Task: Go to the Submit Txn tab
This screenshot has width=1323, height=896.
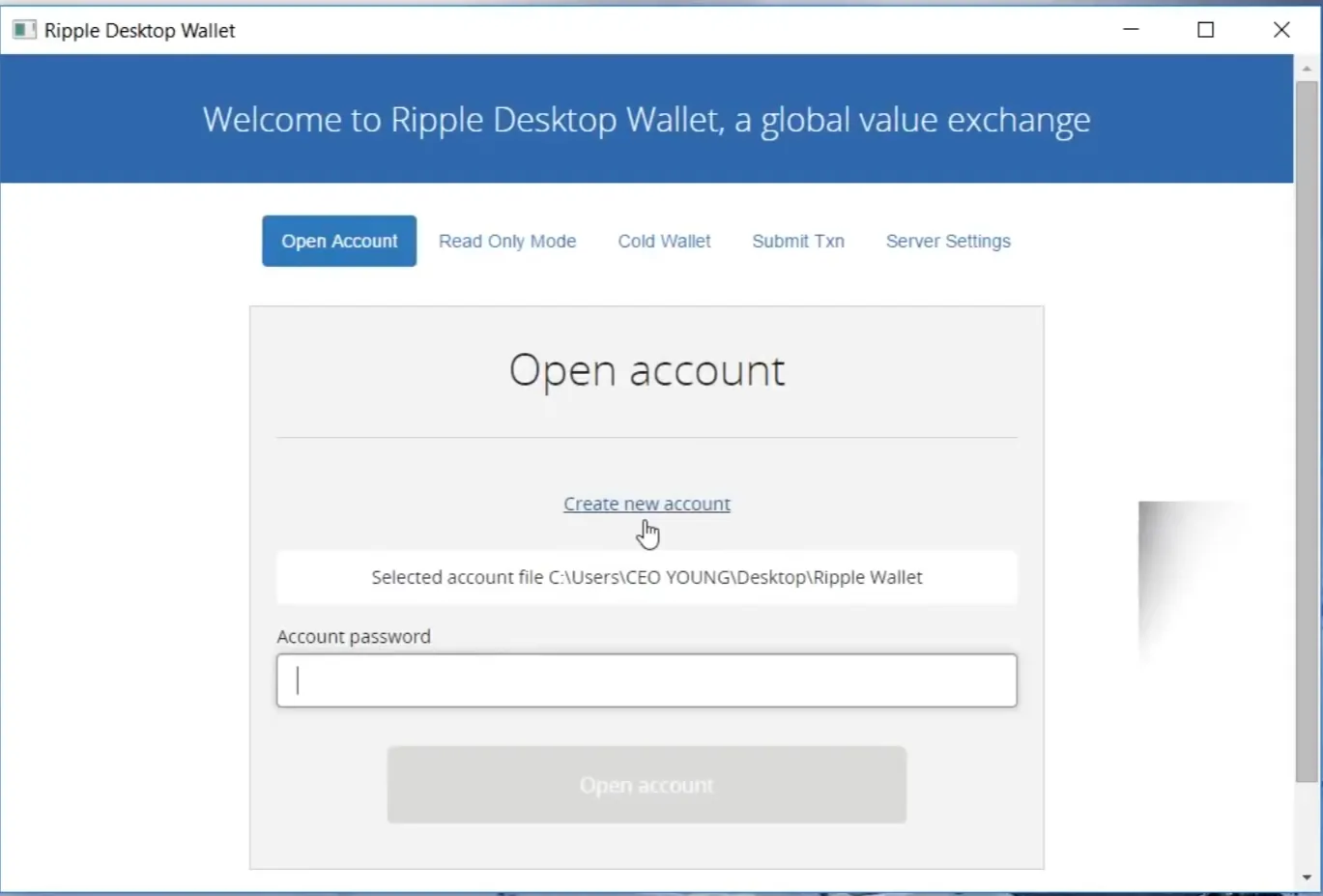Action: [798, 241]
